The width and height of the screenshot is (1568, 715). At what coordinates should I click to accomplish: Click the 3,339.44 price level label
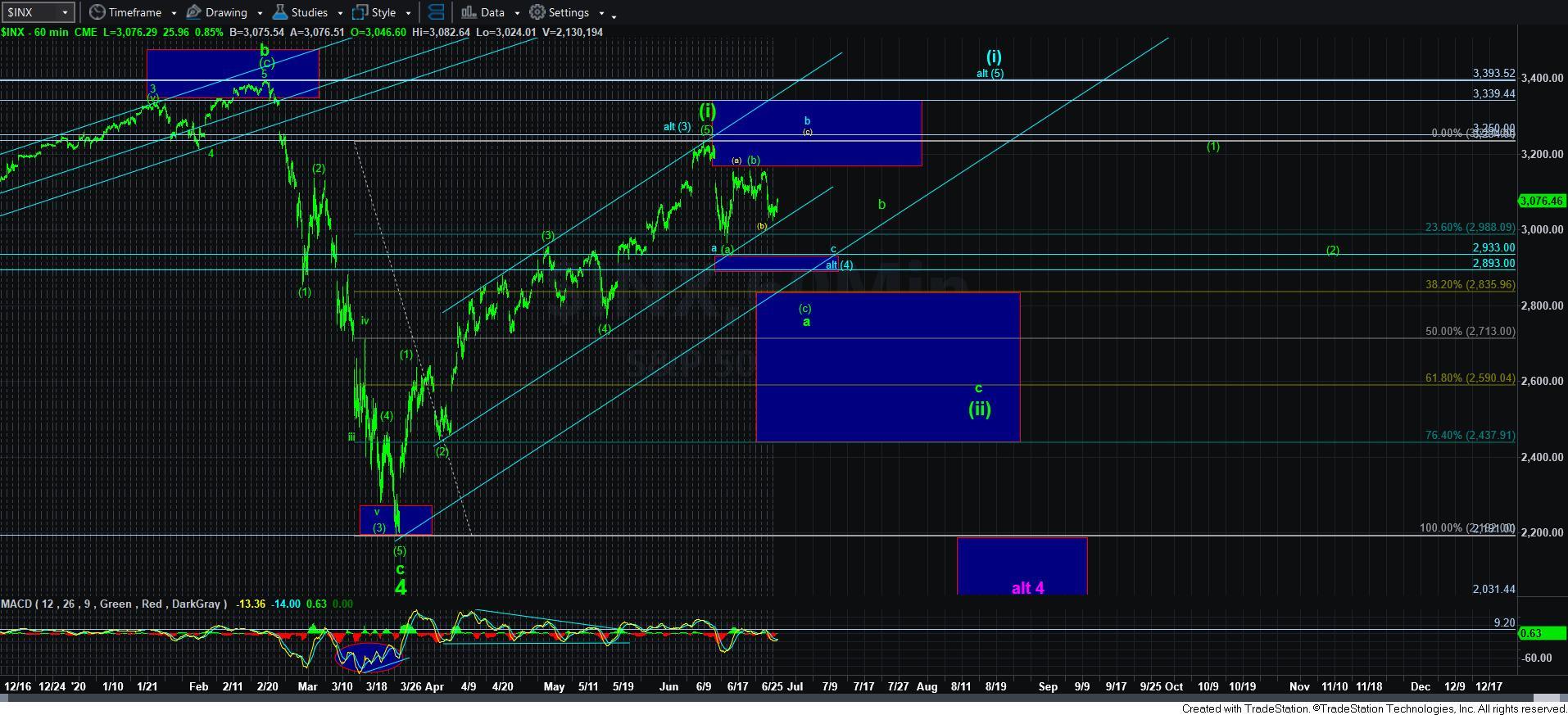point(1493,93)
